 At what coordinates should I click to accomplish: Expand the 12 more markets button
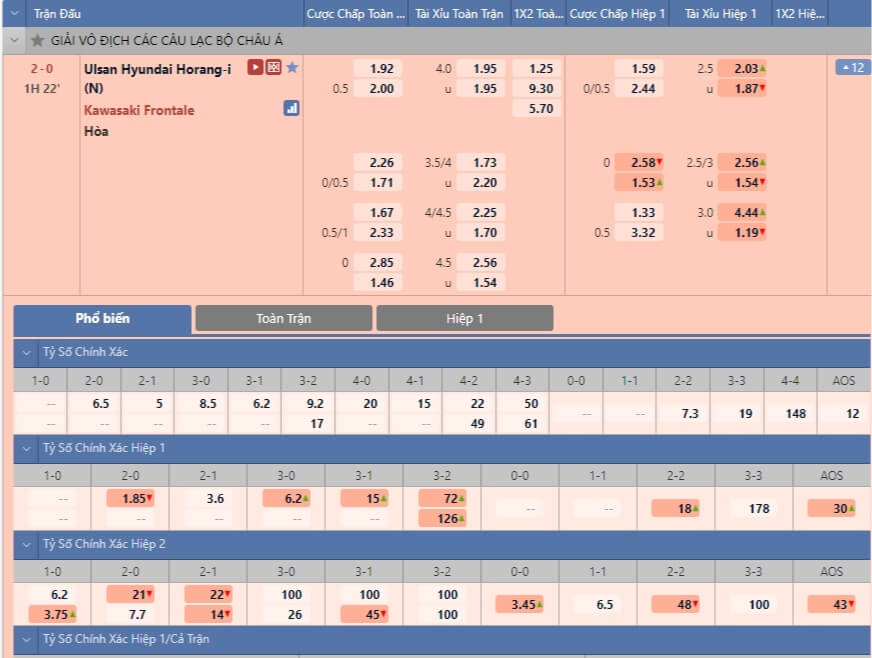point(852,68)
